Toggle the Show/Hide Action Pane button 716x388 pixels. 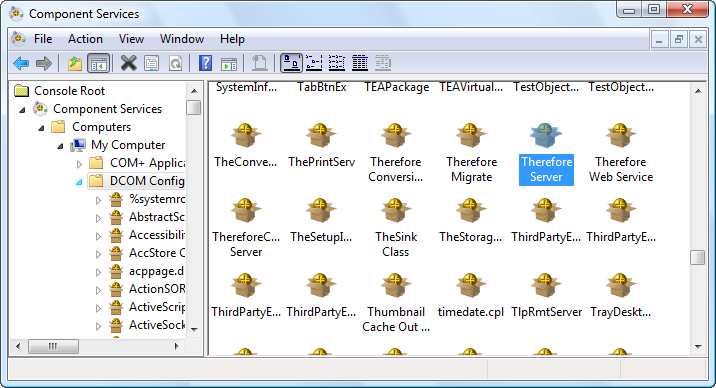click(x=229, y=63)
